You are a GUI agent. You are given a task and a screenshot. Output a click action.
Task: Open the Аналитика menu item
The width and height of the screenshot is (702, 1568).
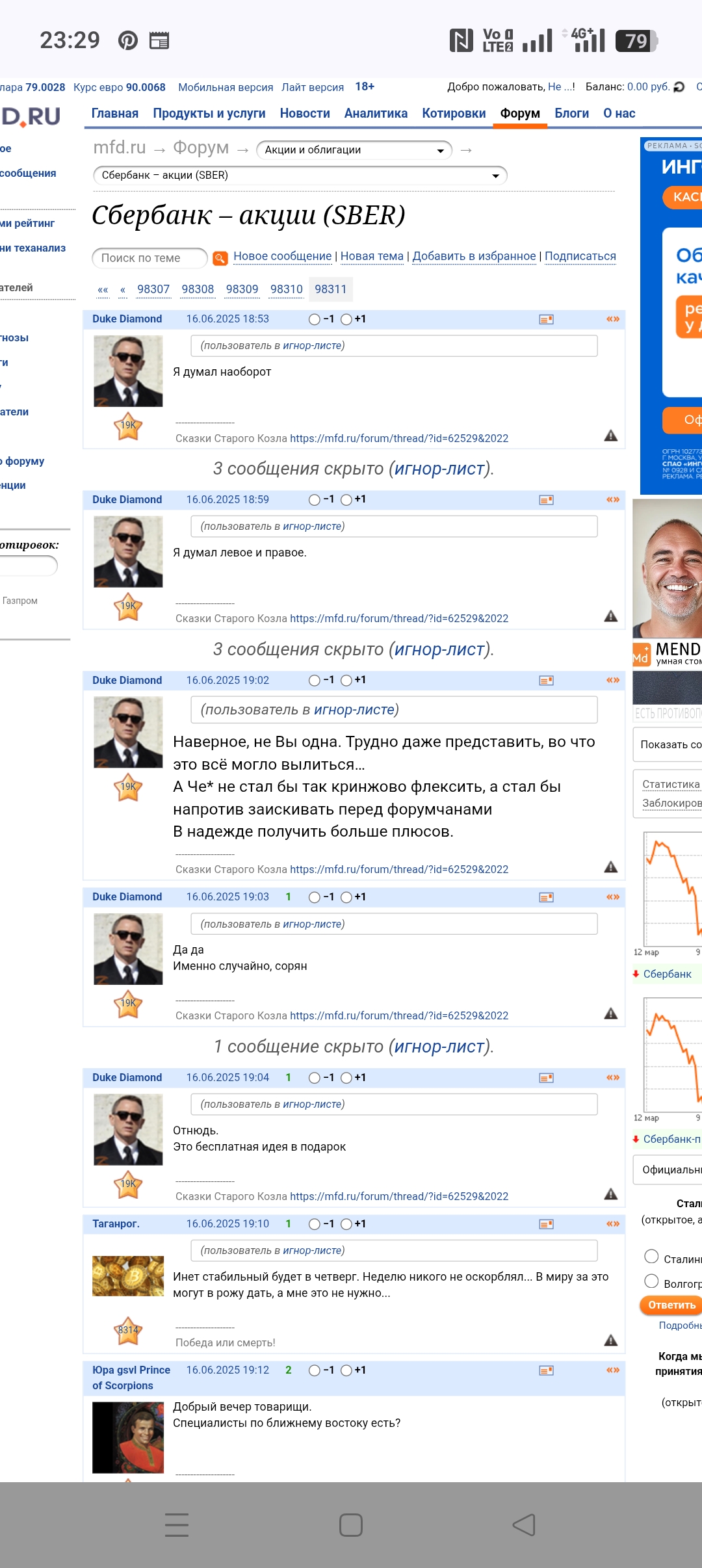376,114
